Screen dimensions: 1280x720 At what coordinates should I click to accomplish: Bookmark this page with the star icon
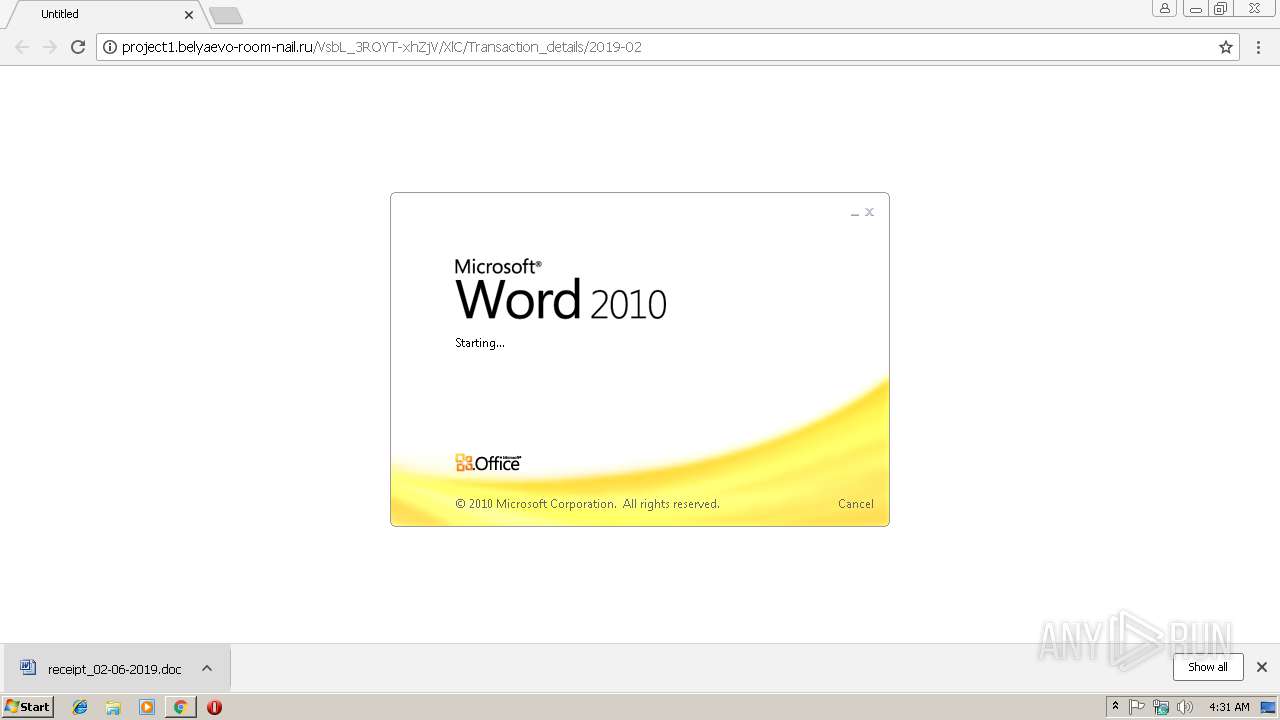(x=1226, y=47)
